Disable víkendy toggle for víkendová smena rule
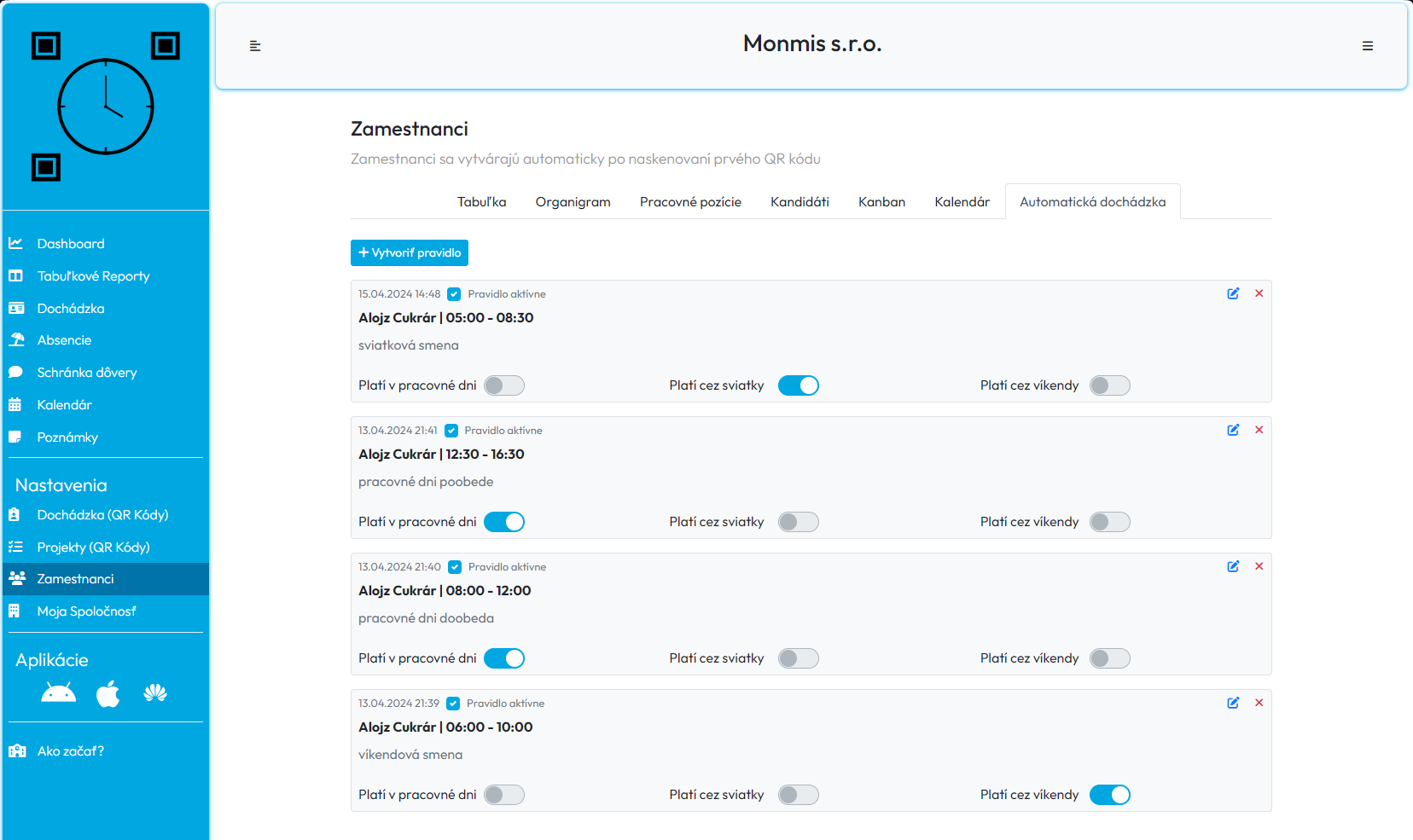Image resolution: width=1413 pixels, height=840 pixels. 1110,795
